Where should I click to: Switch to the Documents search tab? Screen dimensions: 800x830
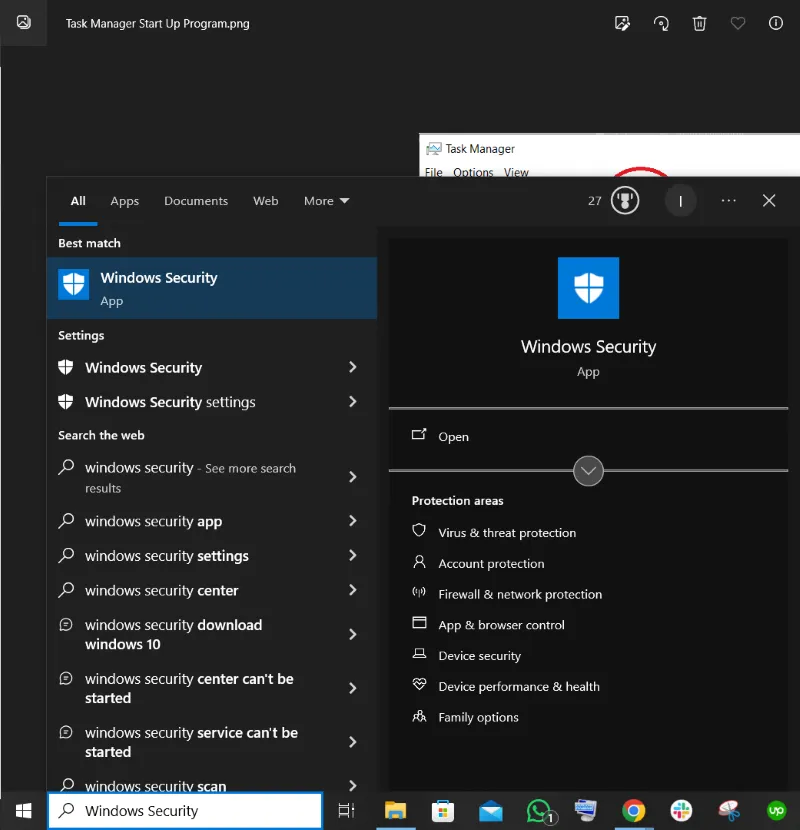click(196, 201)
